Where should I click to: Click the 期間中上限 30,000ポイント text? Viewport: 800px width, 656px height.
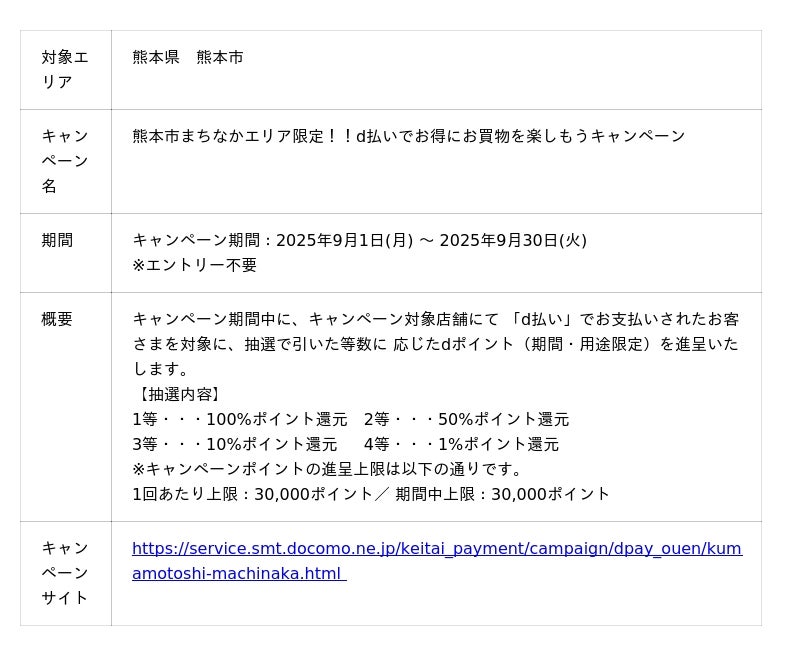[x=502, y=494]
